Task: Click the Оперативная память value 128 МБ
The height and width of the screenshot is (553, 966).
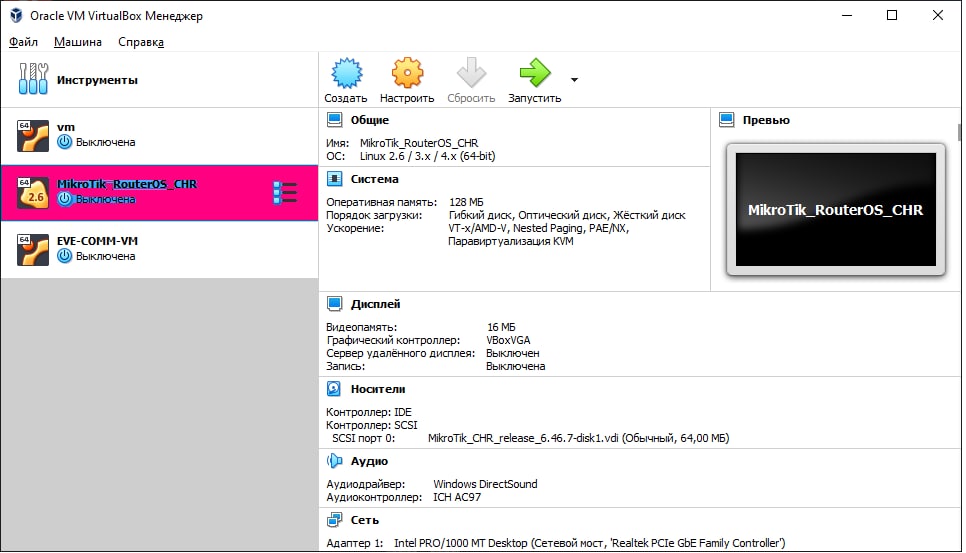Action: [x=466, y=202]
